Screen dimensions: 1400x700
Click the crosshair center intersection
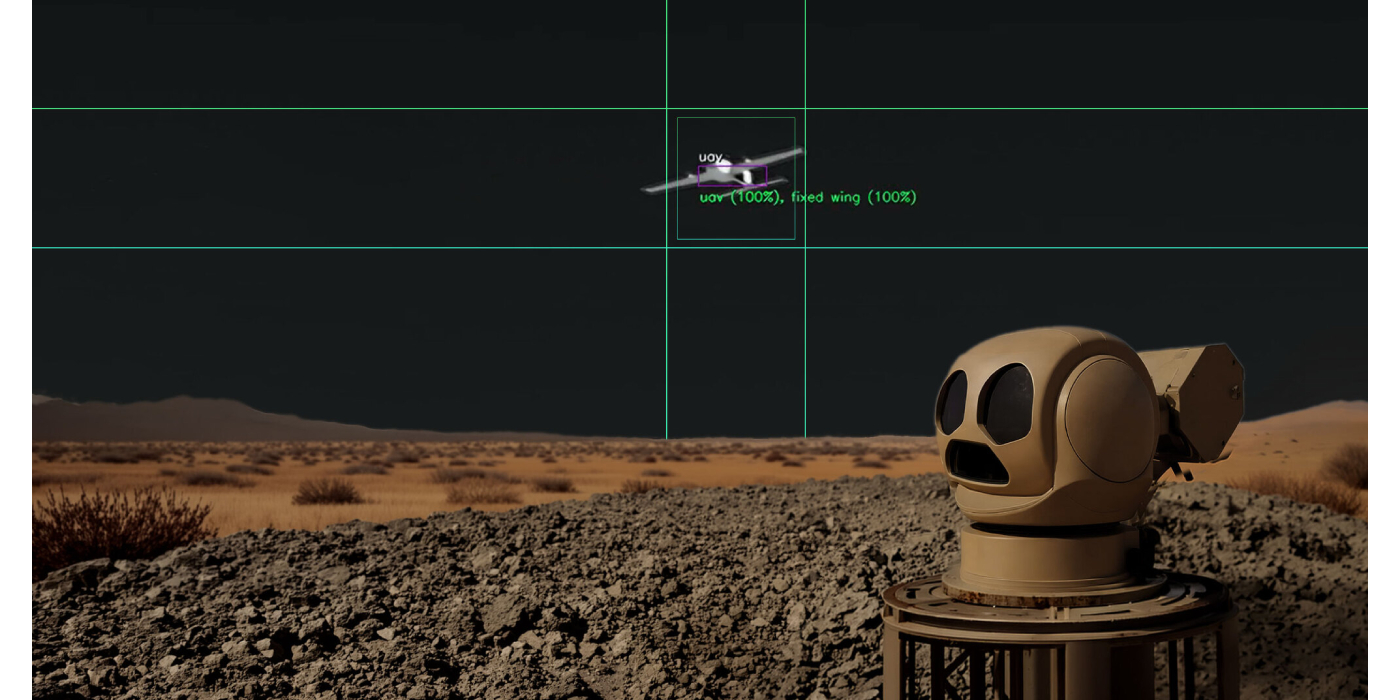click(736, 177)
